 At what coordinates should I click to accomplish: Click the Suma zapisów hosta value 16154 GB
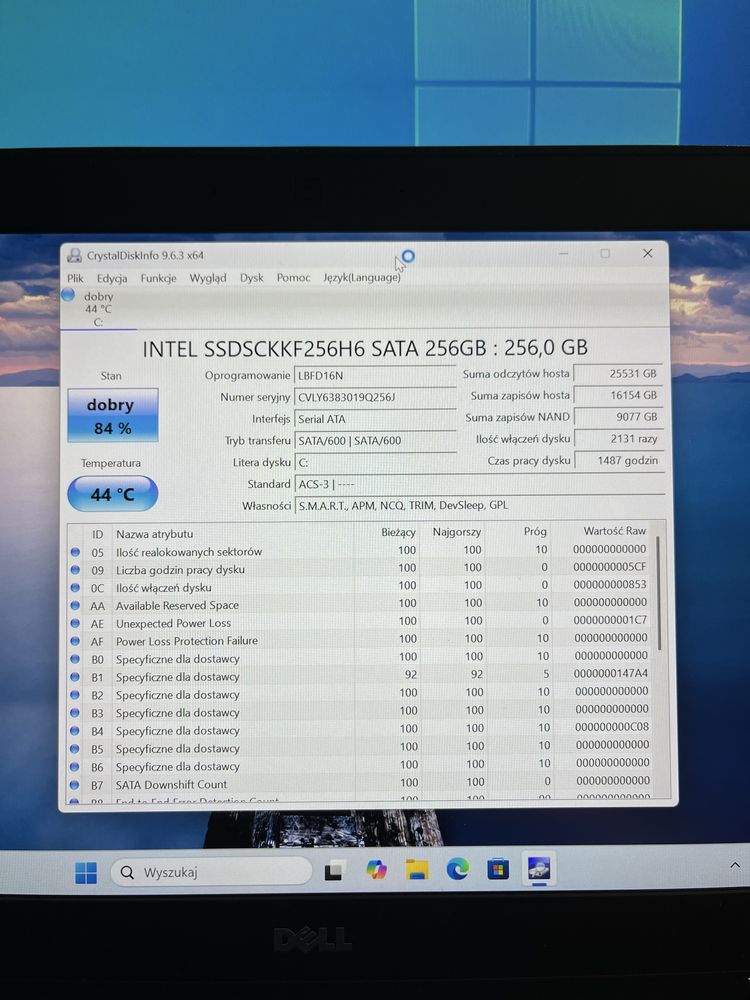(x=618, y=395)
